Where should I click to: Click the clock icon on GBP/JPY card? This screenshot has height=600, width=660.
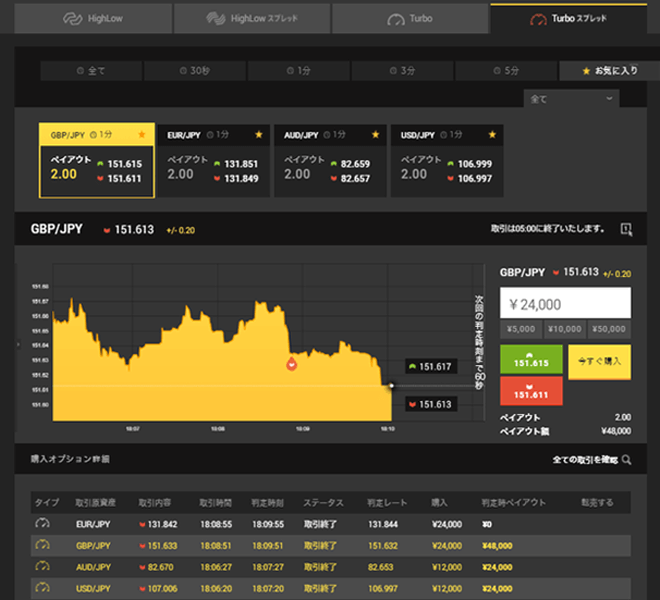pyautogui.click(x=93, y=135)
